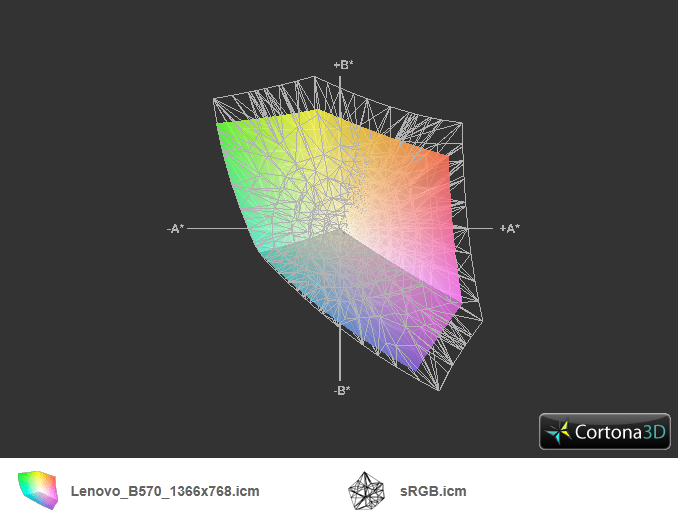Click the sRGB wireframe gamut icon

[x=366, y=490]
